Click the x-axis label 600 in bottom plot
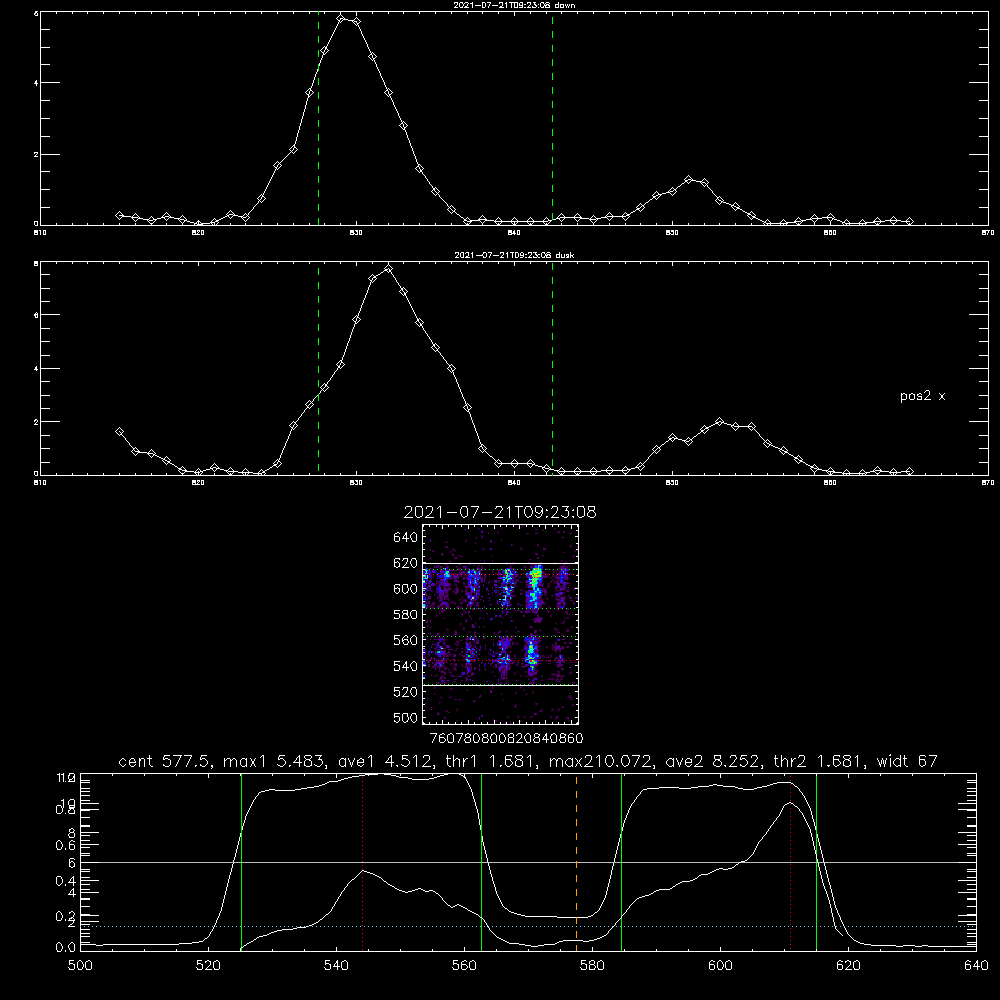This screenshot has height=1000, width=1000. (721, 966)
